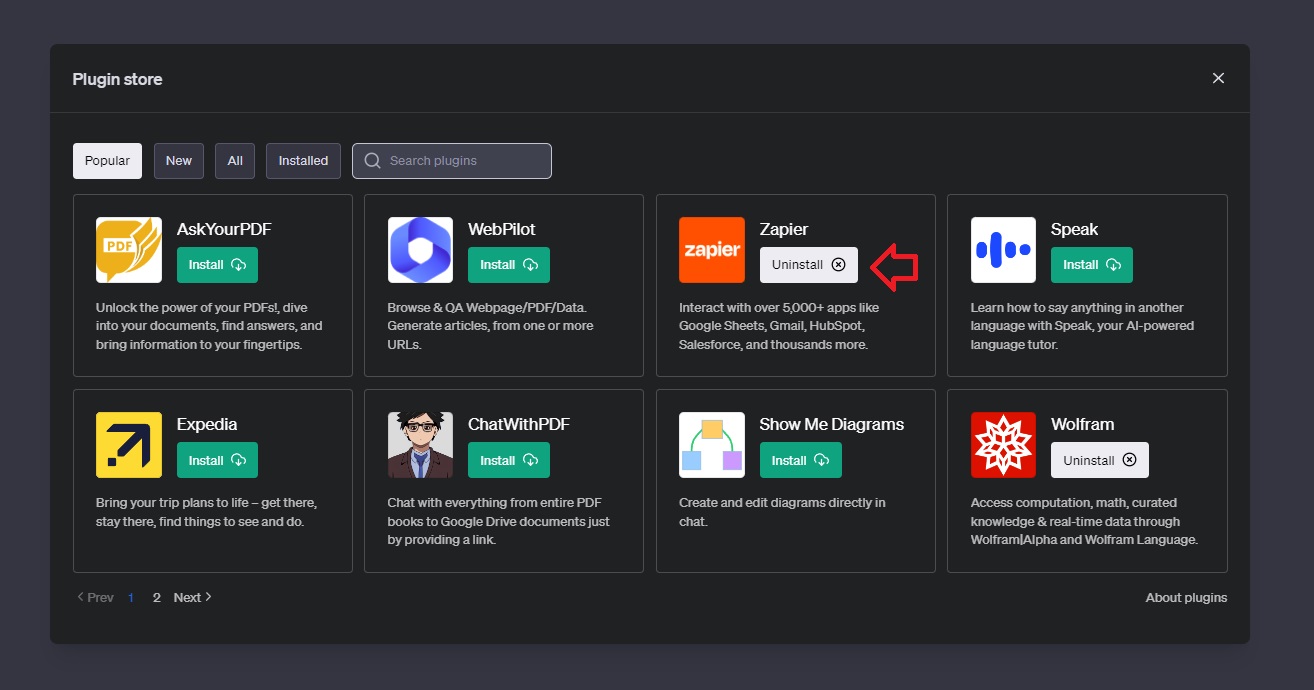Jump to page 2 of plugins
1314x690 pixels.
pyautogui.click(x=156, y=597)
